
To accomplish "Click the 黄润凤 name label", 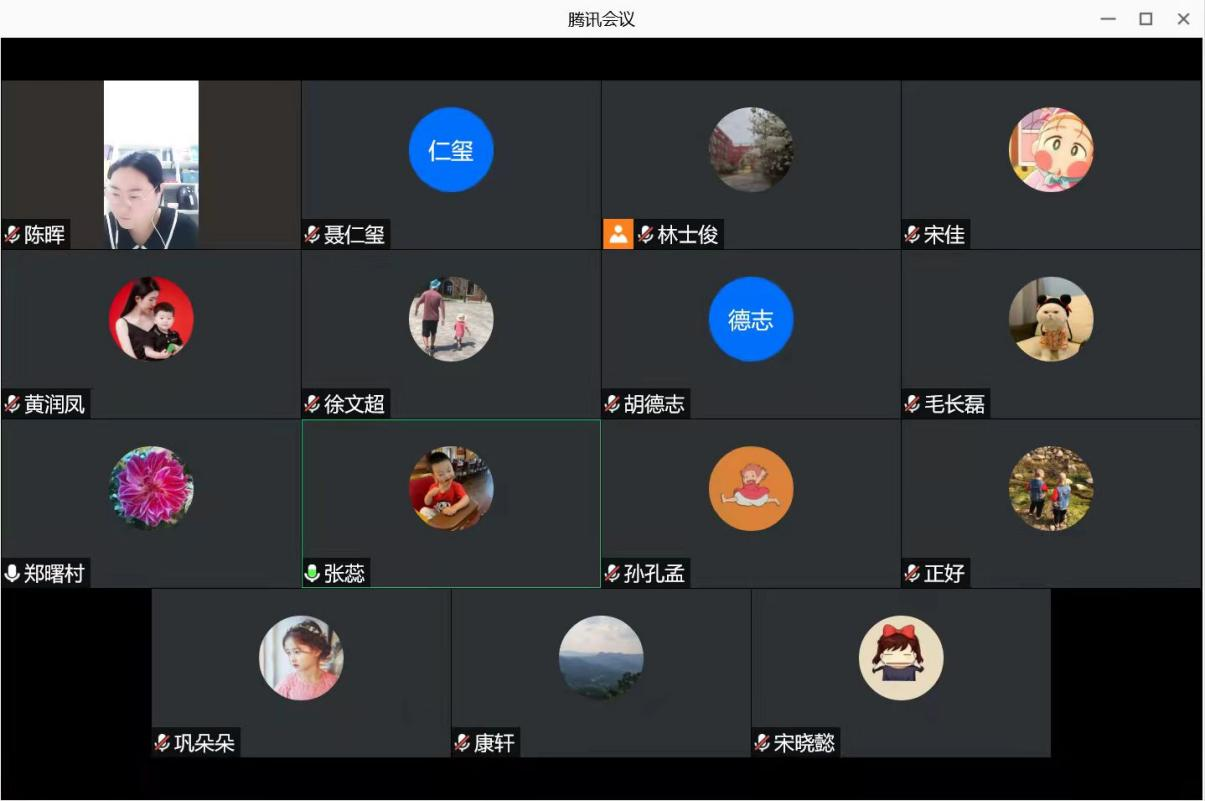I will [55, 404].
